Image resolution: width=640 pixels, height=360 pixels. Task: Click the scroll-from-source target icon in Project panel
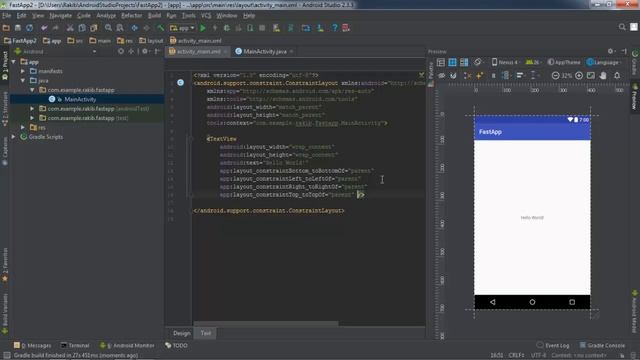click(121, 51)
